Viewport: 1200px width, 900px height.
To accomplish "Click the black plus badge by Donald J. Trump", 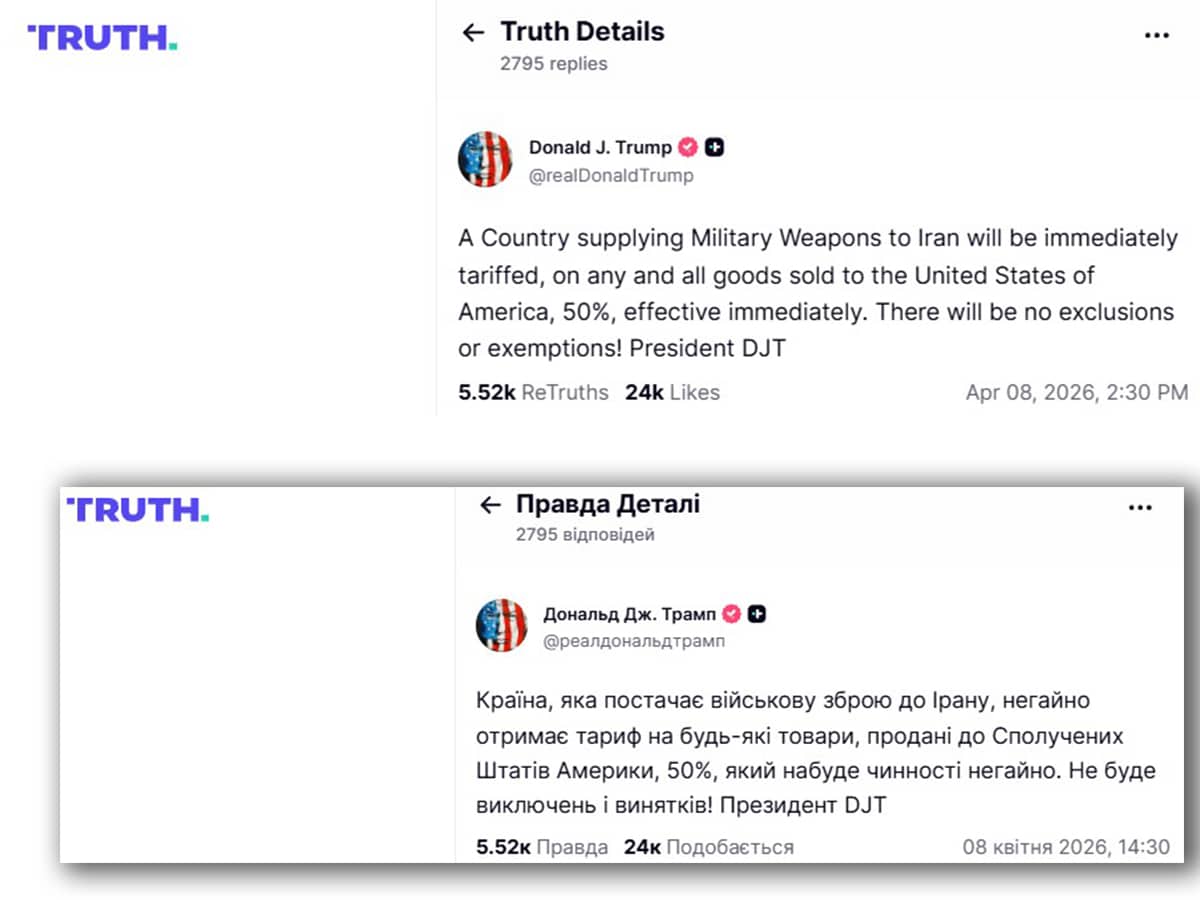I will [715, 147].
